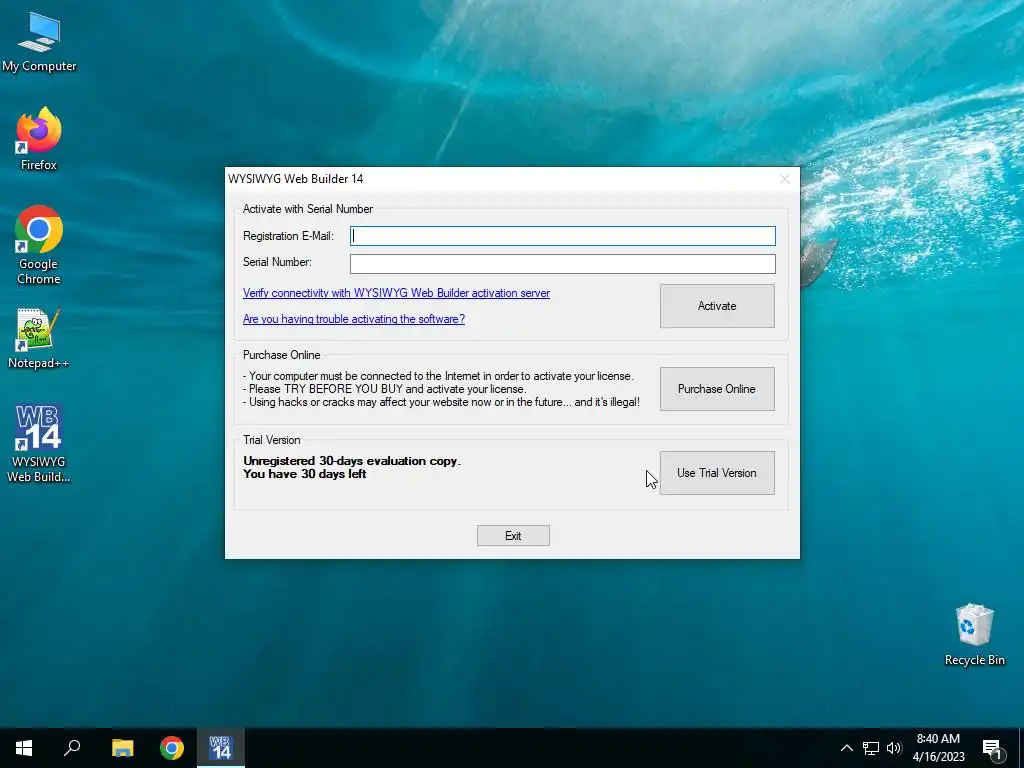Open Google Chrome desktop shortcut
Screen dimensions: 1024x768
coord(39,245)
